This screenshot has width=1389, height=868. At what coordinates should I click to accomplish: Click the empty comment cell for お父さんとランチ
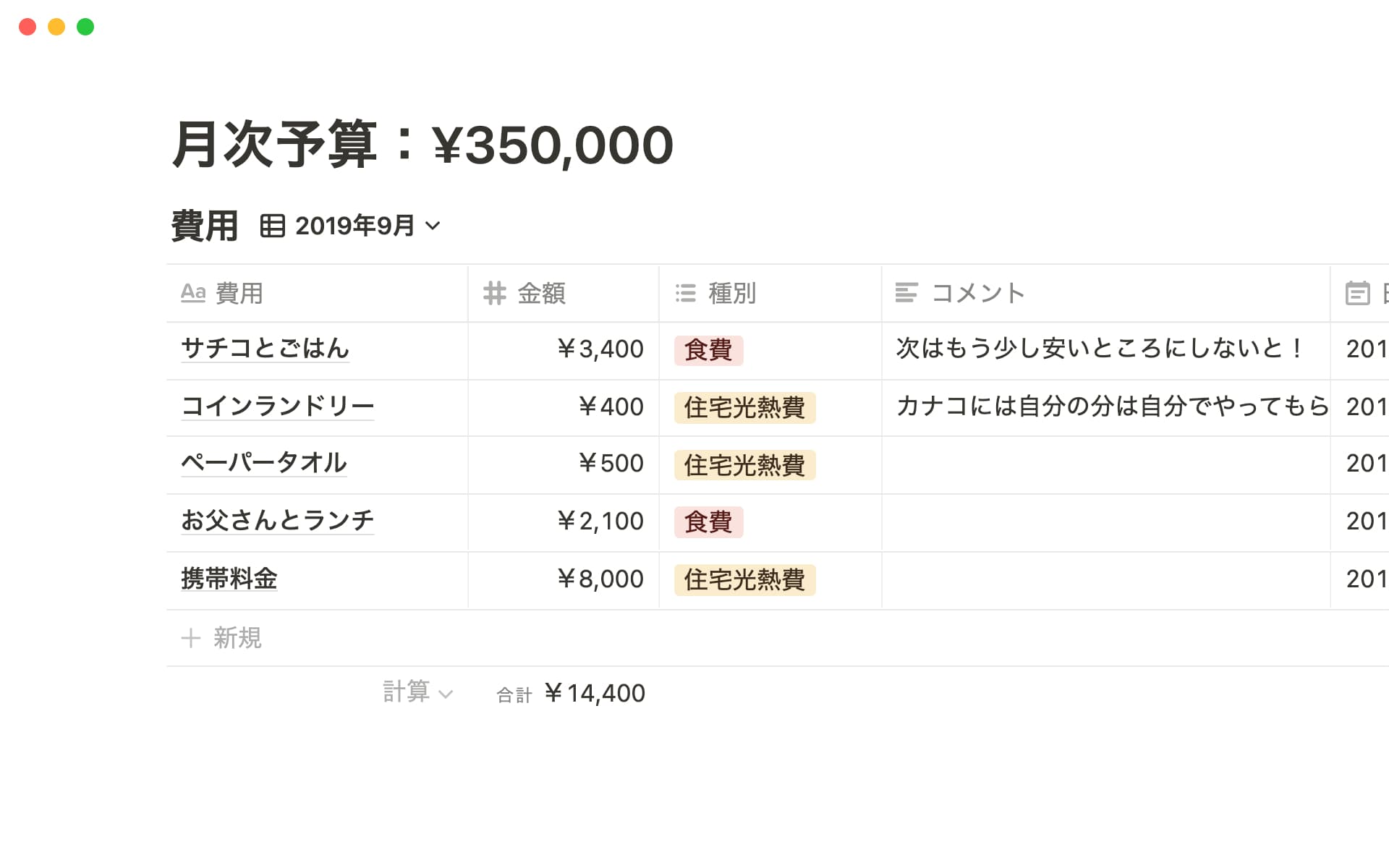(1105, 522)
